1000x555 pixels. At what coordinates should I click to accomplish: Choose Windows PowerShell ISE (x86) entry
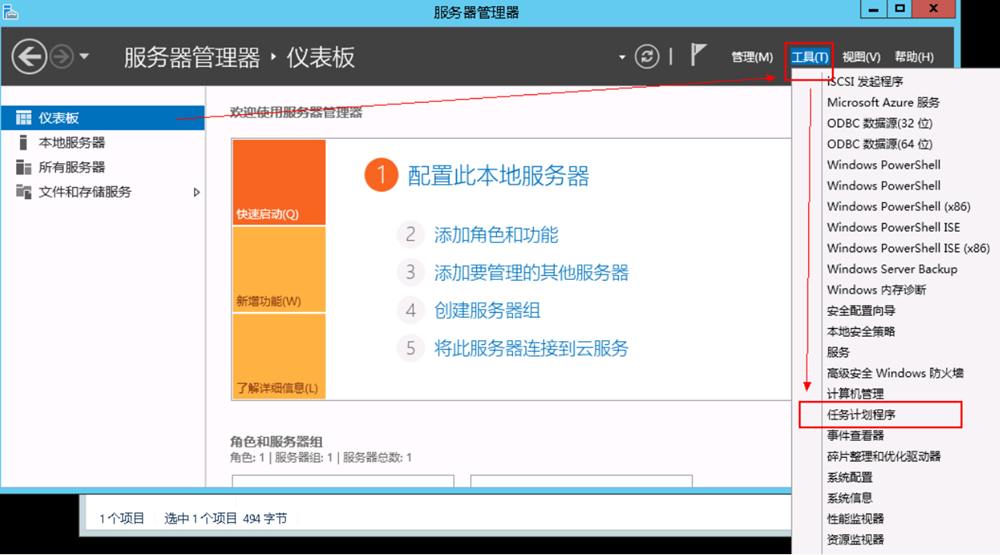tap(908, 248)
